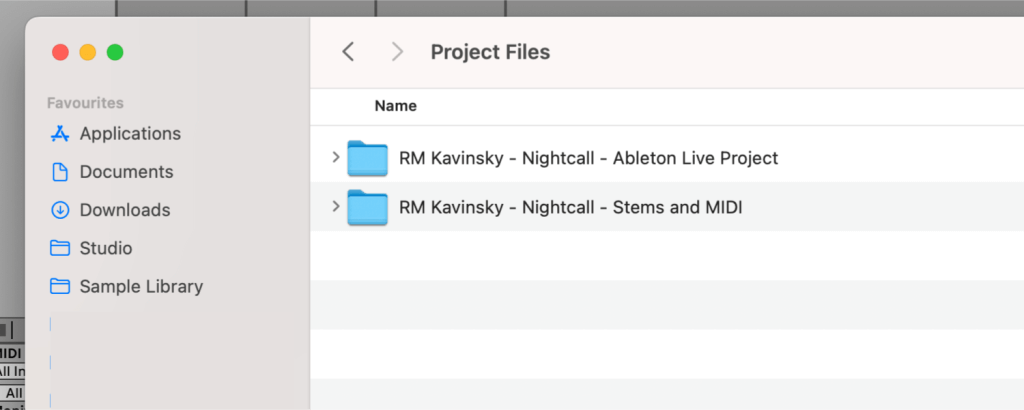This screenshot has height=410, width=1024.
Task: Select 'RM Kavinsky - Nightcall - Stems and MIDI'
Action: (571, 208)
